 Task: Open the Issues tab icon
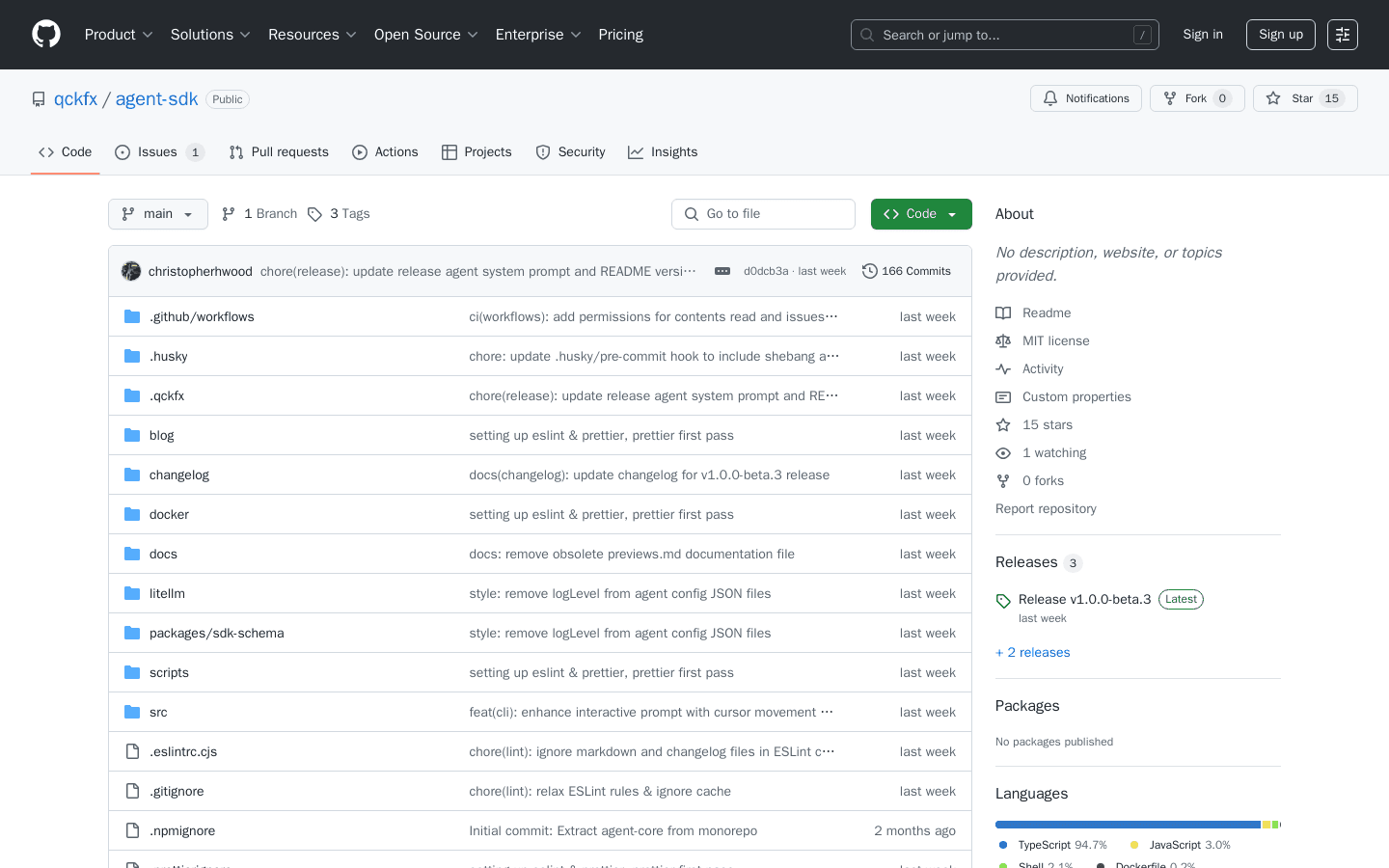click(123, 151)
